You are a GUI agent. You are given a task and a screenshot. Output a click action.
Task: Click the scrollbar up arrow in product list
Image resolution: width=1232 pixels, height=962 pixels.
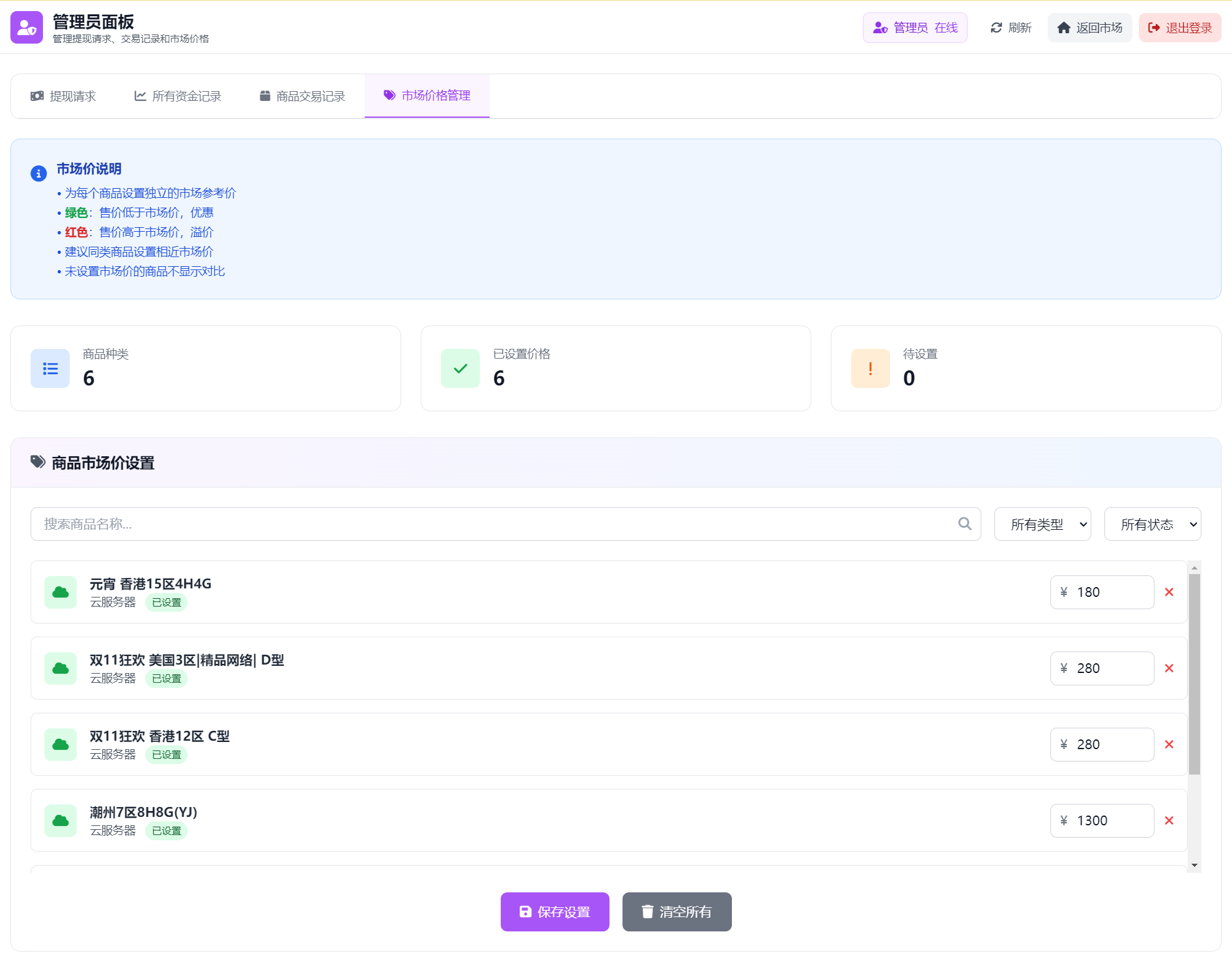coord(1194,568)
